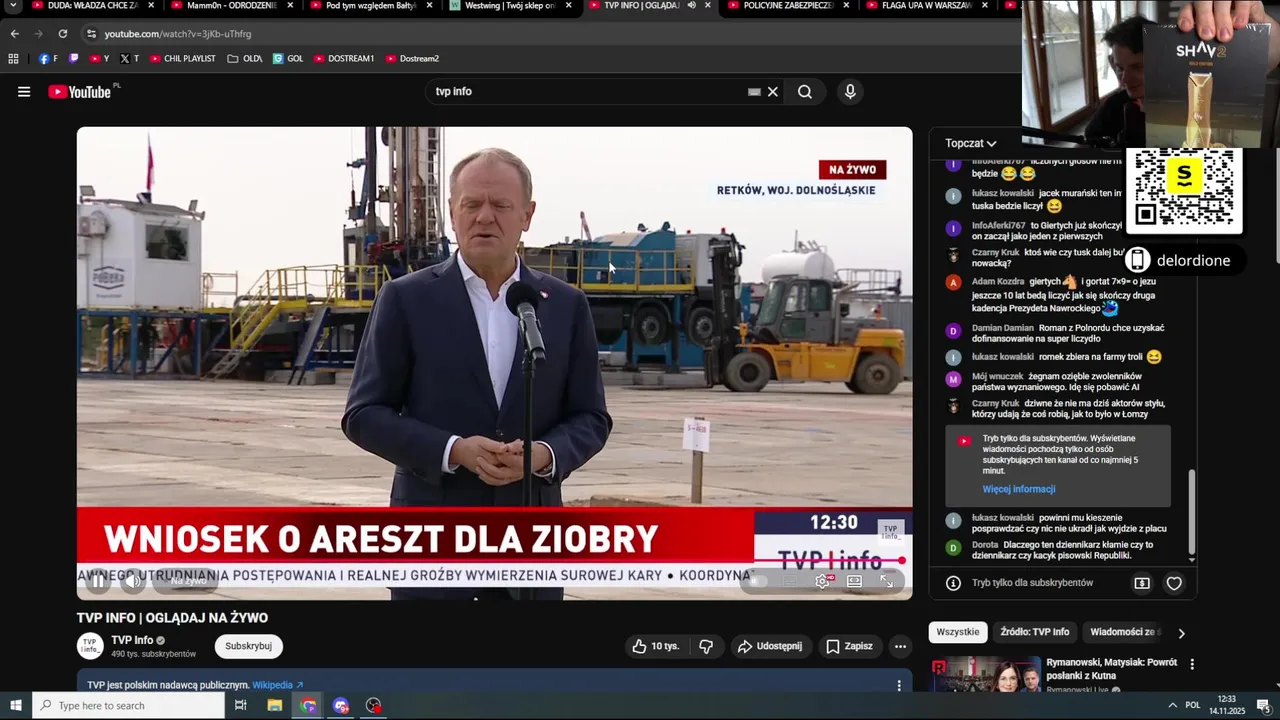Open options for the TVP publisher notice
Screen dimensions: 1280x720
coord(899,685)
